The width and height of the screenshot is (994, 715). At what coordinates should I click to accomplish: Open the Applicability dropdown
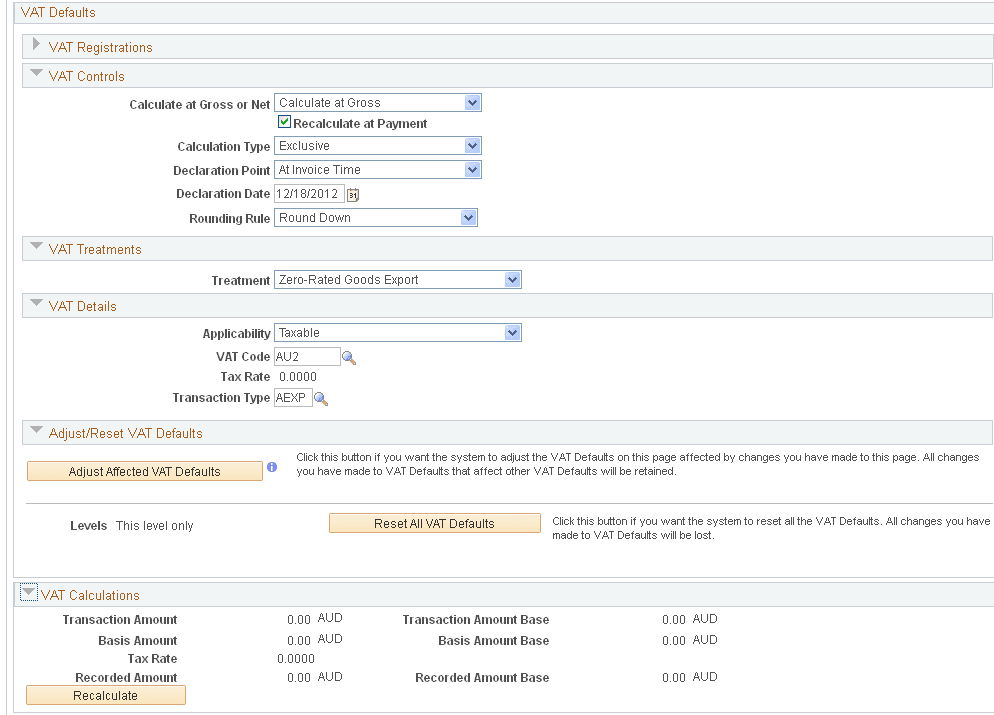click(x=513, y=332)
